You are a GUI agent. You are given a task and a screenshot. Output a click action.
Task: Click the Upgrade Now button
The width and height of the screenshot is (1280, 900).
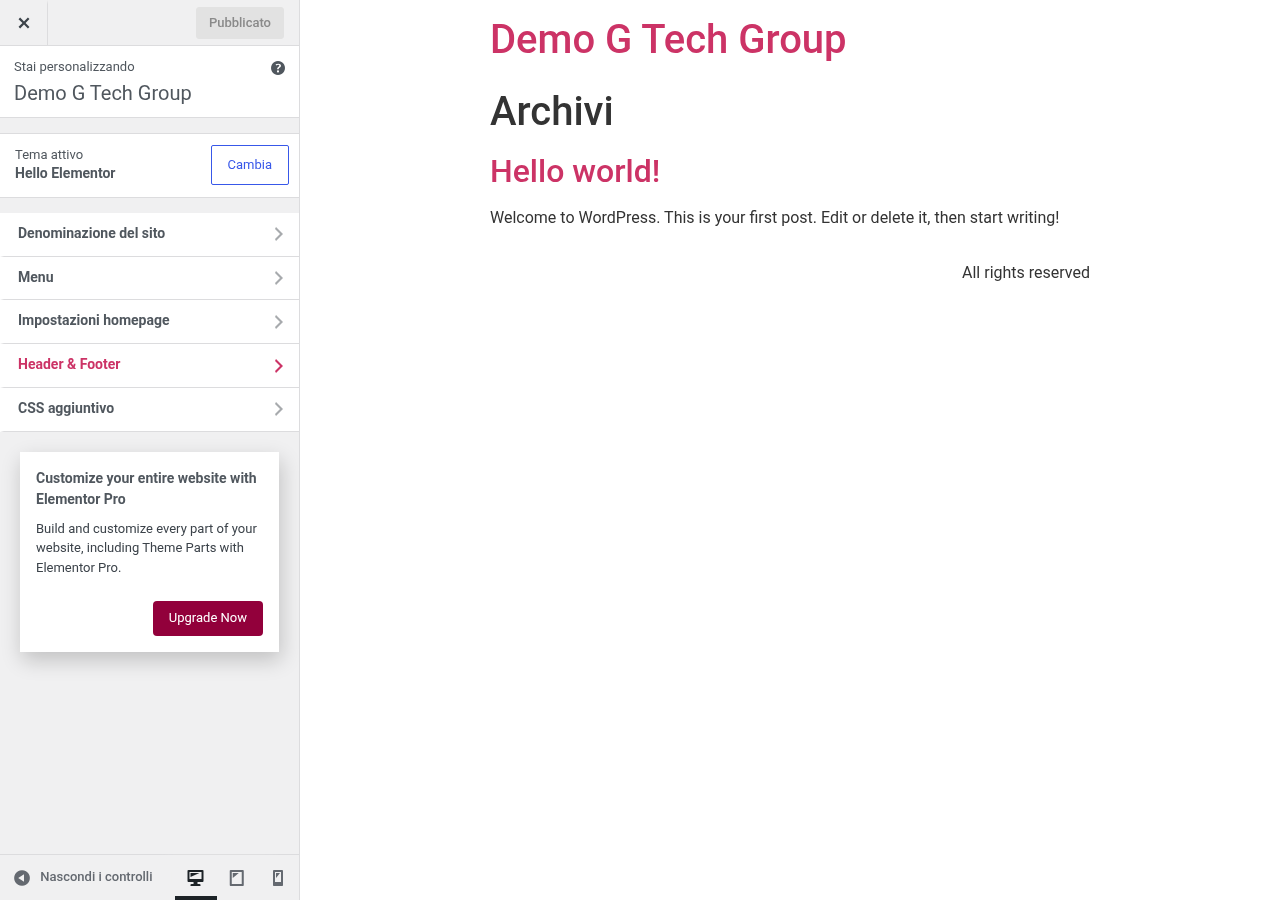coord(208,618)
